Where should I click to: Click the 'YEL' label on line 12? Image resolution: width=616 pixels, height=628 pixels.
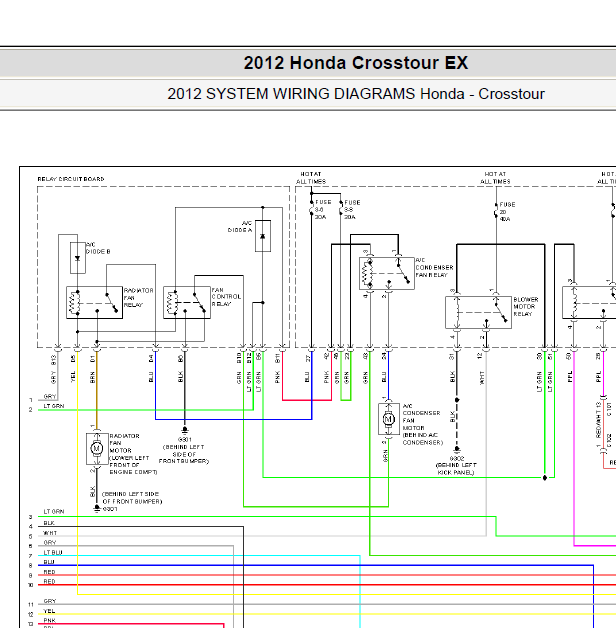(49, 611)
